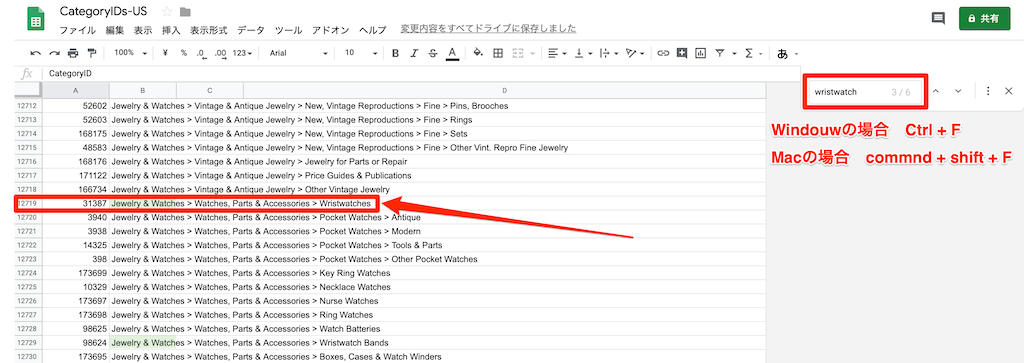Toggle italic formatting
Viewport: 1024px width, 363px height.
[413, 54]
